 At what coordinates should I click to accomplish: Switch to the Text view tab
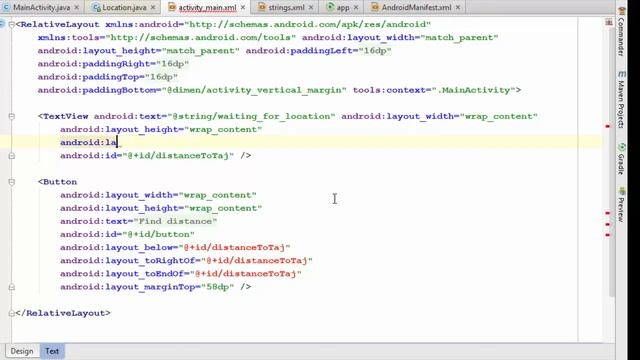(x=52, y=351)
